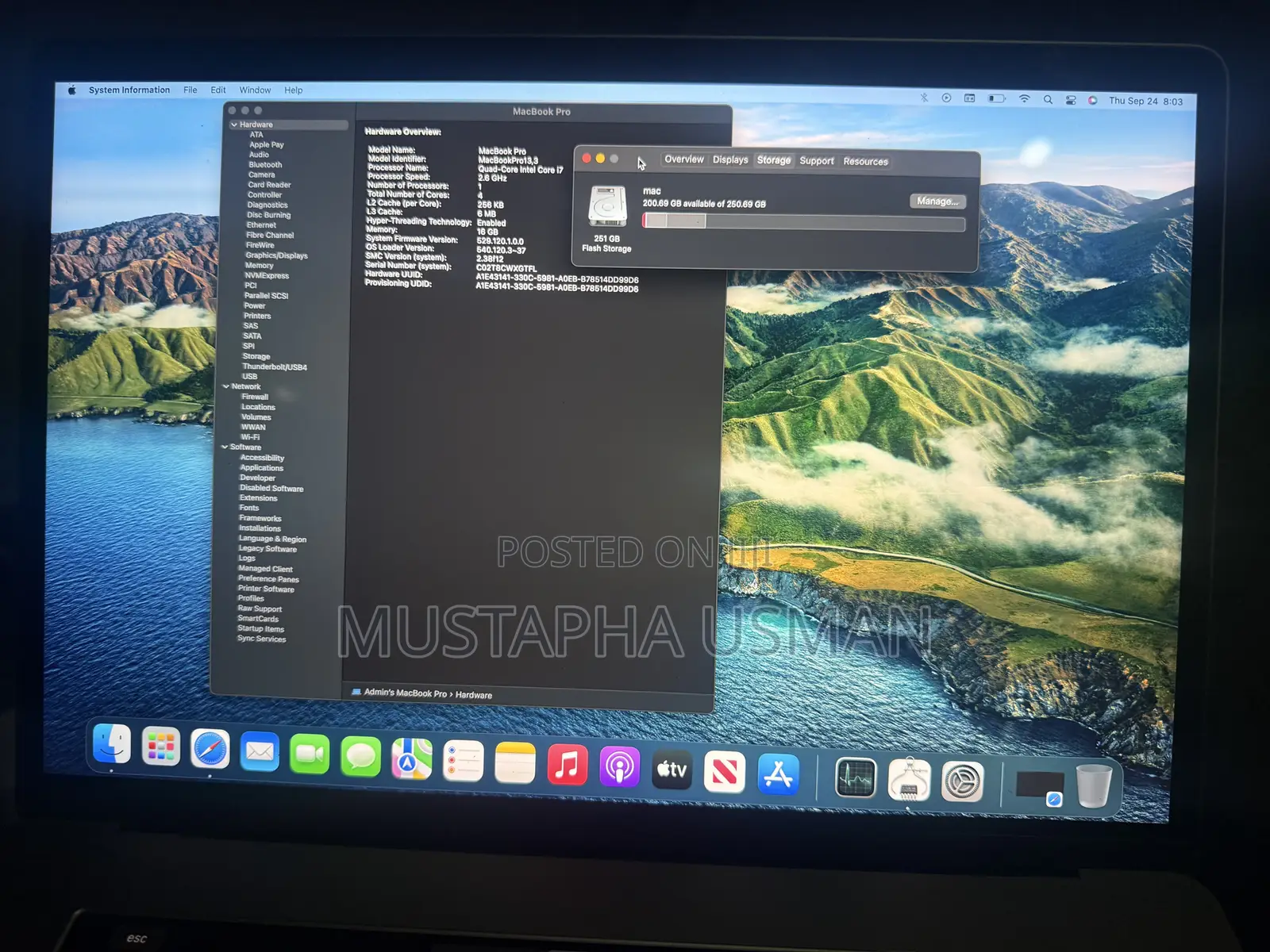The height and width of the screenshot is (952, 1270).
Task: Open Maps from the Dock
Action: coord(411,758)
